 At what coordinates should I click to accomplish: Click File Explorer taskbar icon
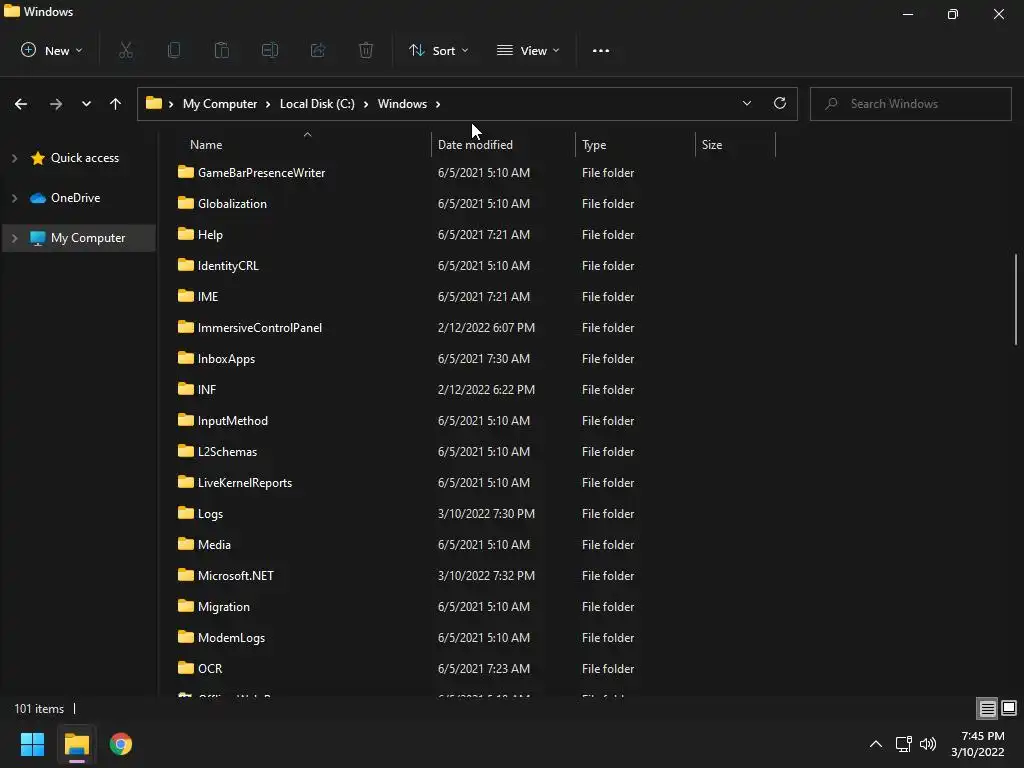coord(77,744)
